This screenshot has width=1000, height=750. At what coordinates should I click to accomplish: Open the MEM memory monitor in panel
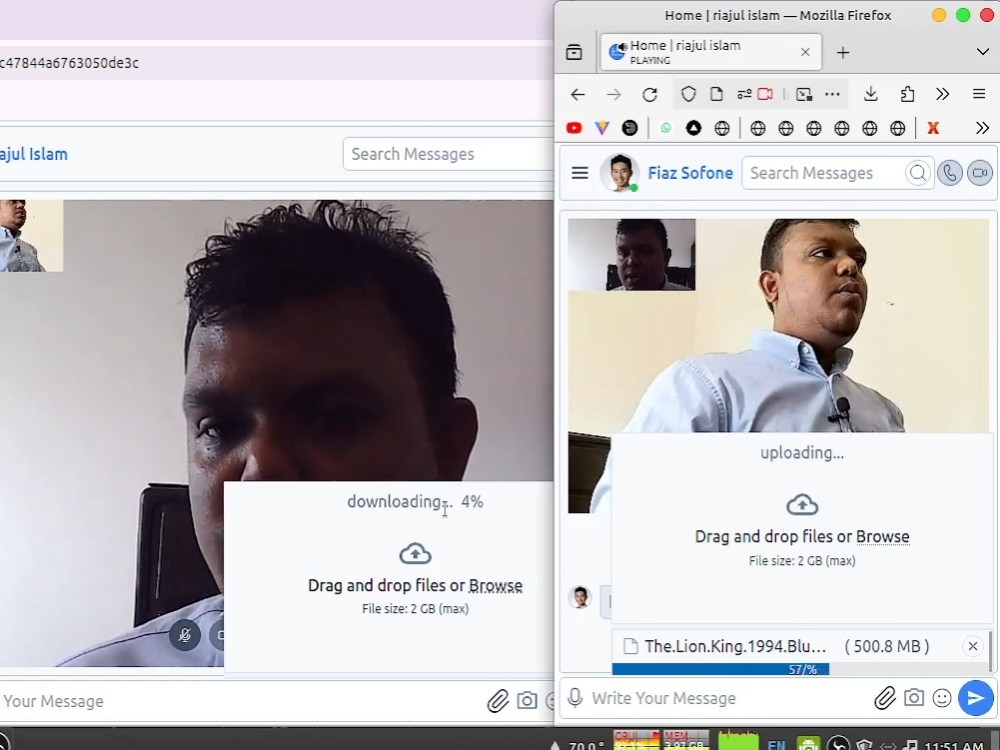(x=686, y=740)
